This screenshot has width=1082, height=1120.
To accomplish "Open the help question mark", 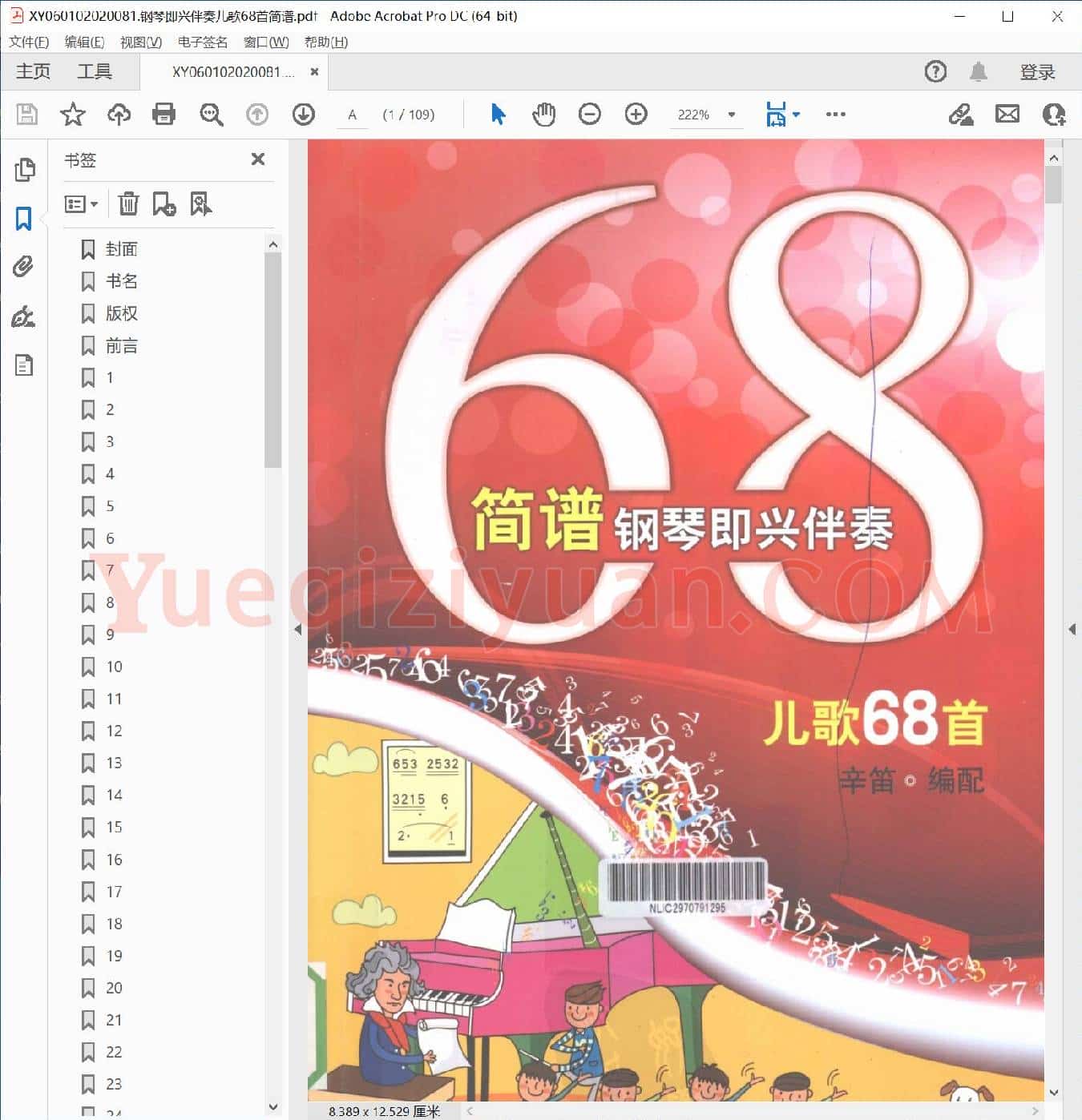I will tap(935, 72).
